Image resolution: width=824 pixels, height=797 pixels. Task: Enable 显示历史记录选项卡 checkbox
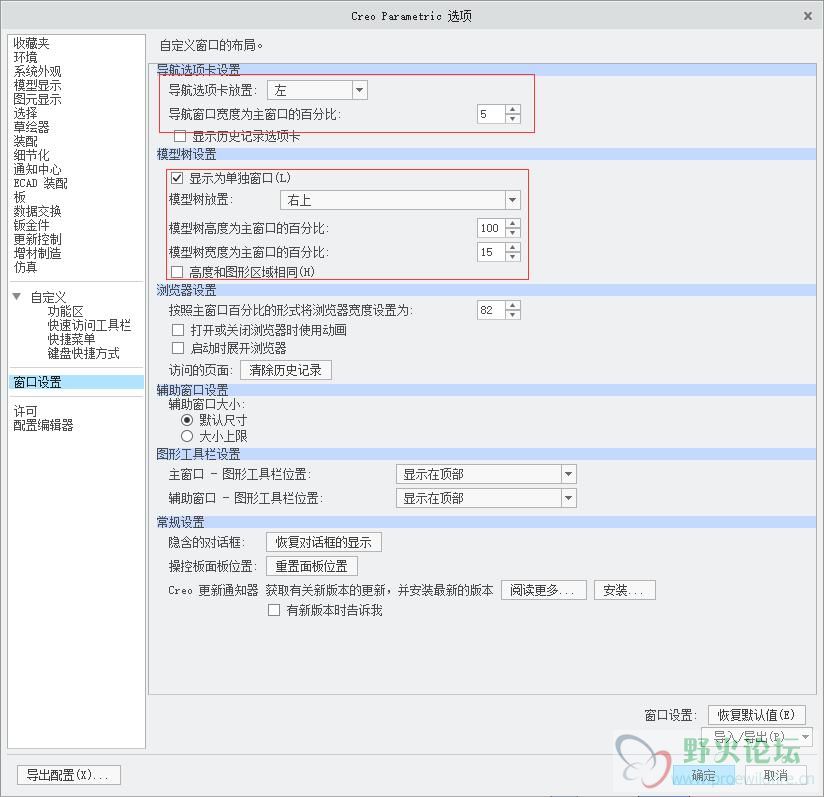(x=180, y=136)
